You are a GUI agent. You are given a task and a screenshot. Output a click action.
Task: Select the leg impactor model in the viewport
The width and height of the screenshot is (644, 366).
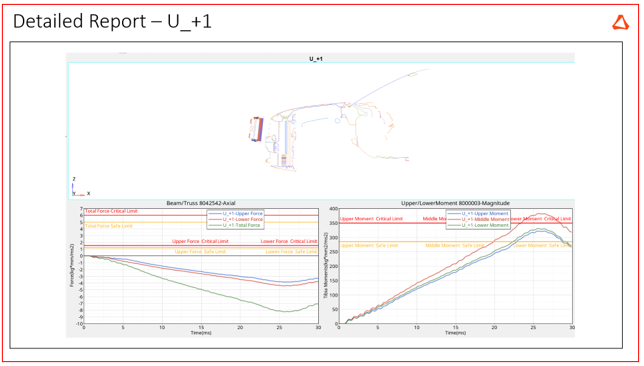point(257,129)
